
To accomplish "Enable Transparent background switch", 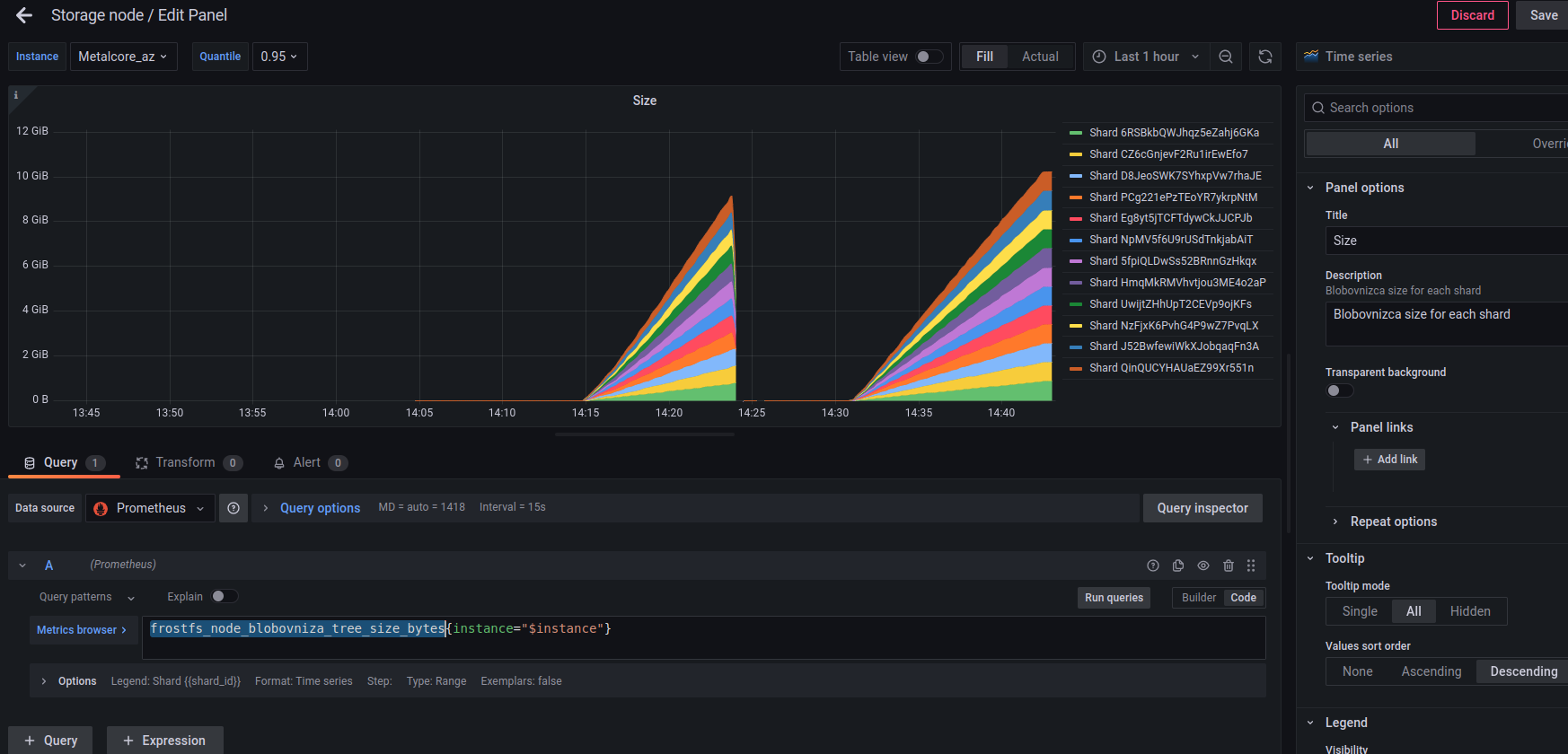I will 1340,390.
